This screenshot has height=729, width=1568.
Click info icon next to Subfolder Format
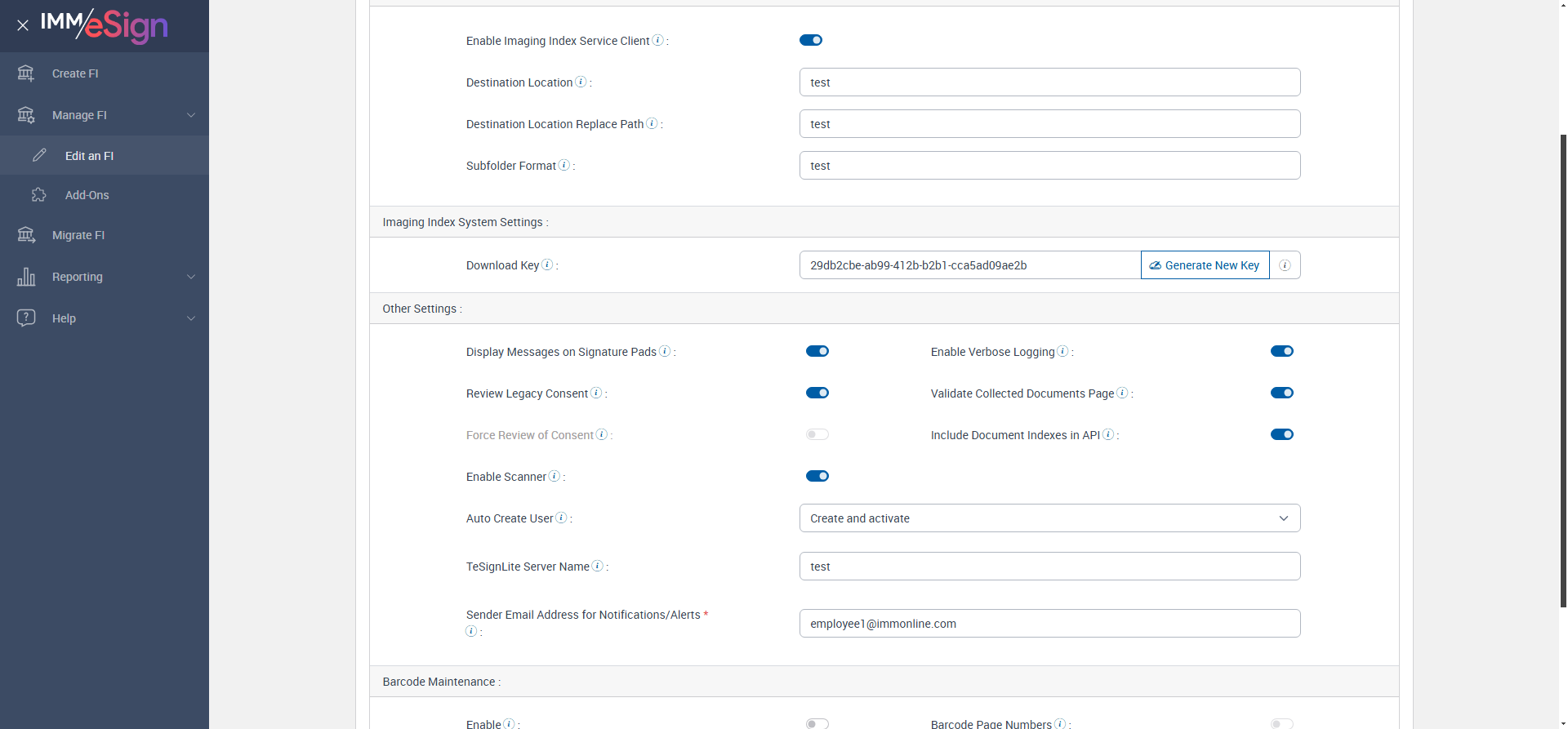563,165
